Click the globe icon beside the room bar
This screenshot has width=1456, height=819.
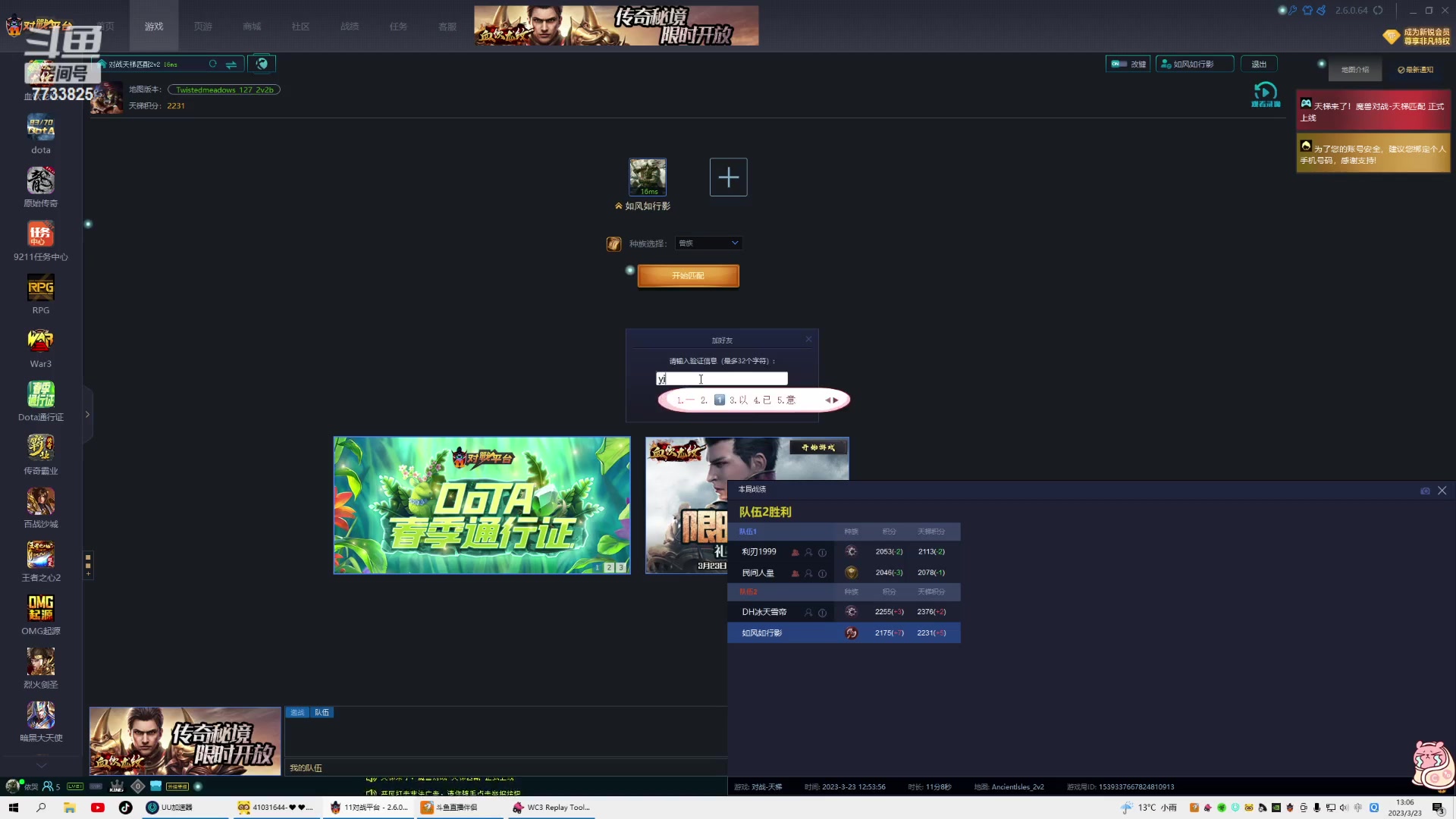[262, 64]
